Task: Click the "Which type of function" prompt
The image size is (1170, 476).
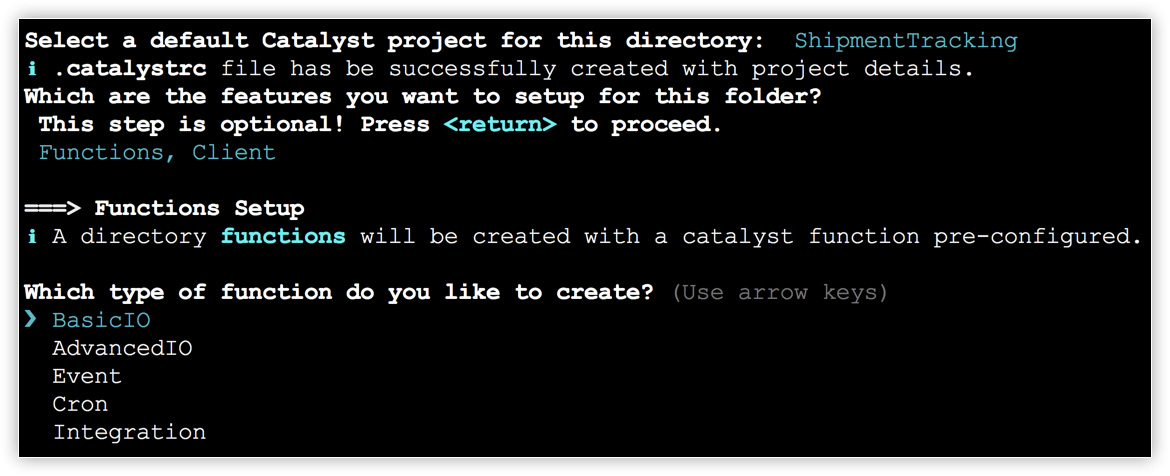Action: (340, 293)
